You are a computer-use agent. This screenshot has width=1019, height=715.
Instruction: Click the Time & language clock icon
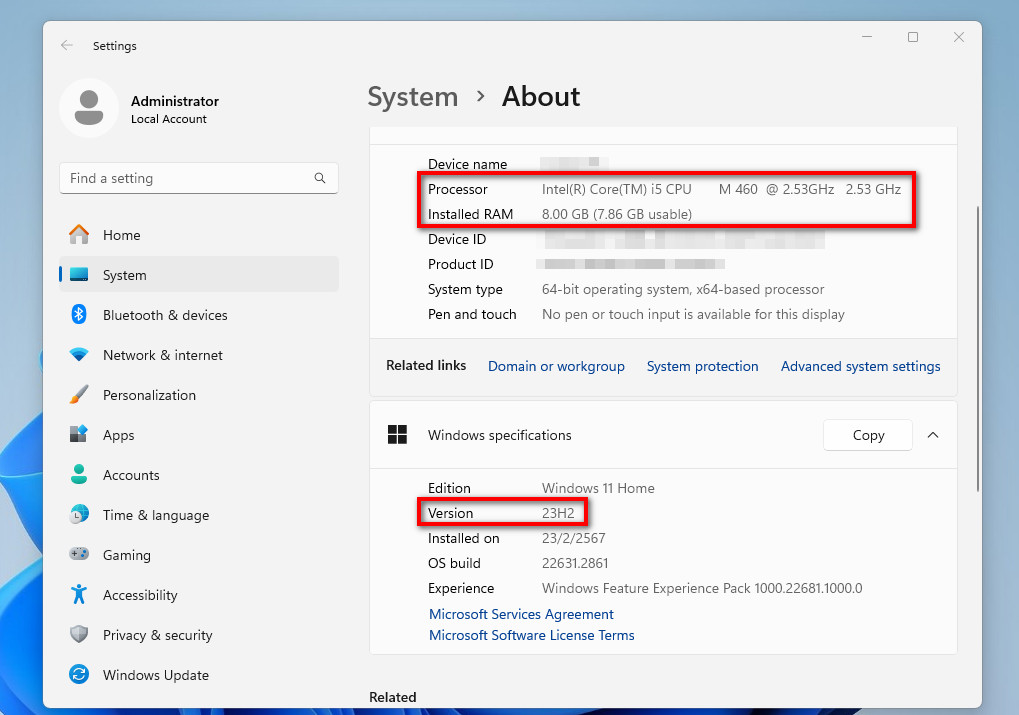[79, 515]
